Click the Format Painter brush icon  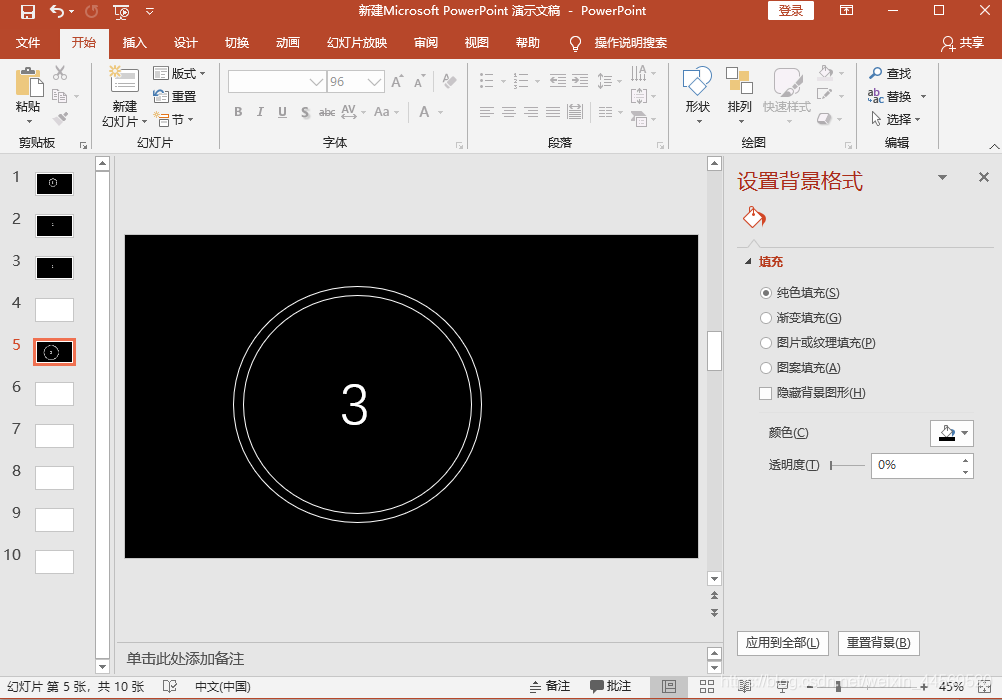pos(61,119)
